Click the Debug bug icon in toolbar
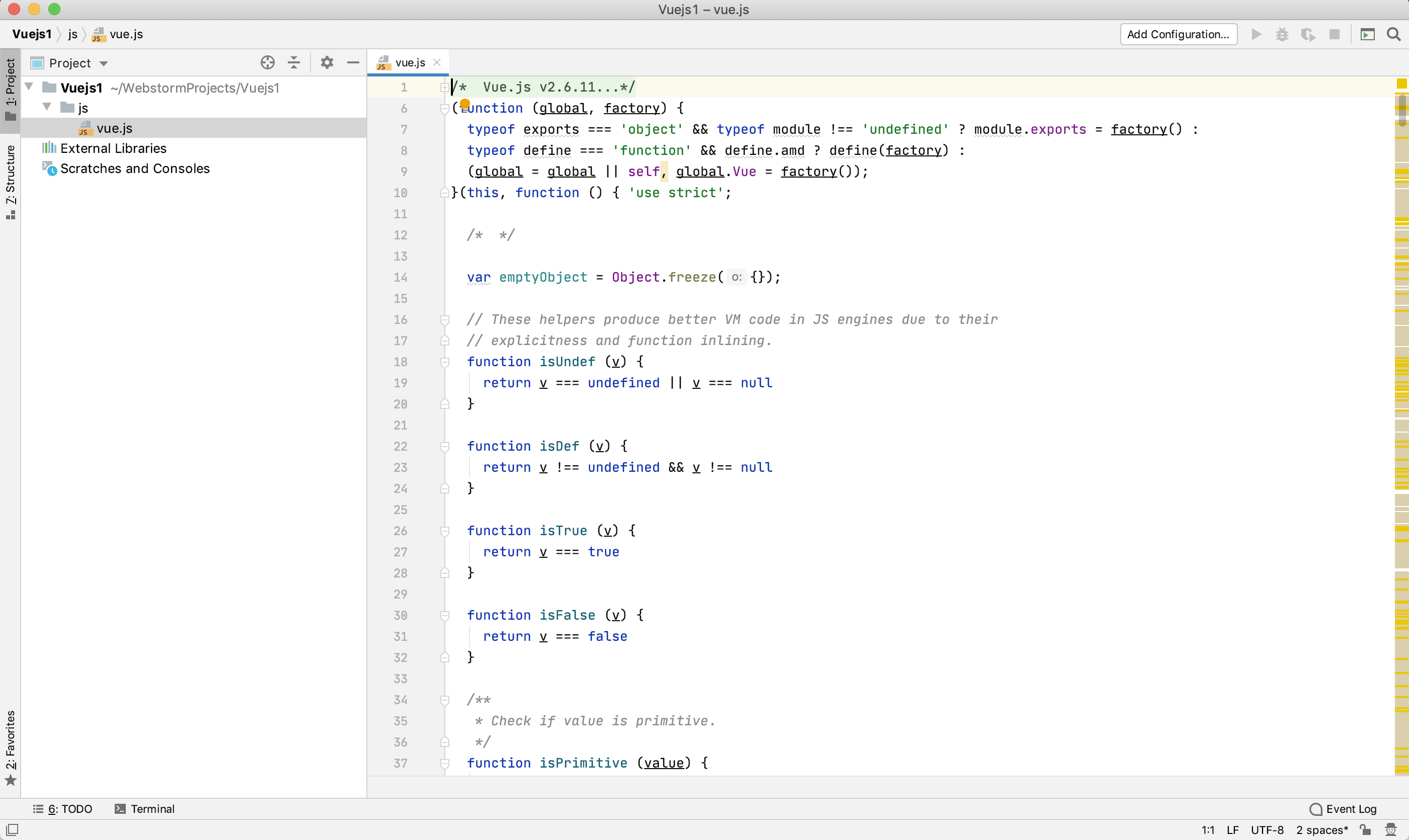Image resolution: width=1409 pixels, height=840 pixels. tap(1282, 35)
